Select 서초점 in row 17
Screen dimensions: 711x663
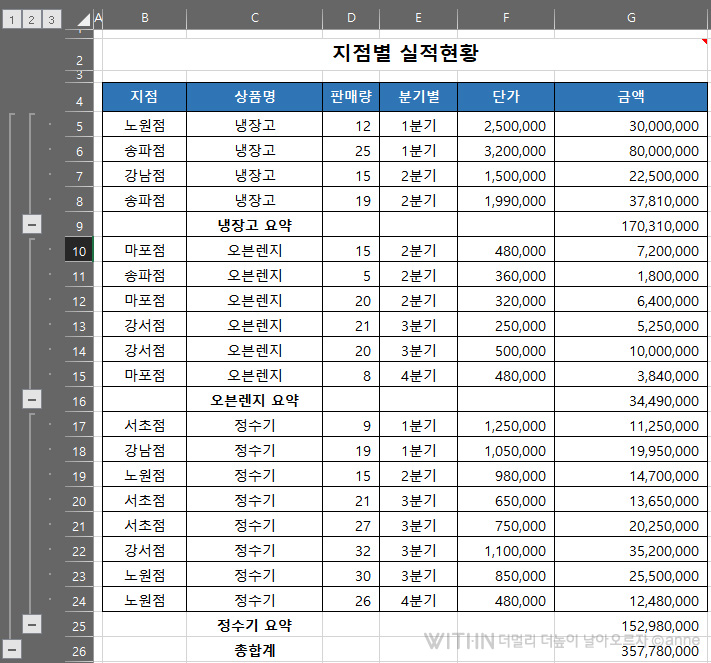(145, 425)
